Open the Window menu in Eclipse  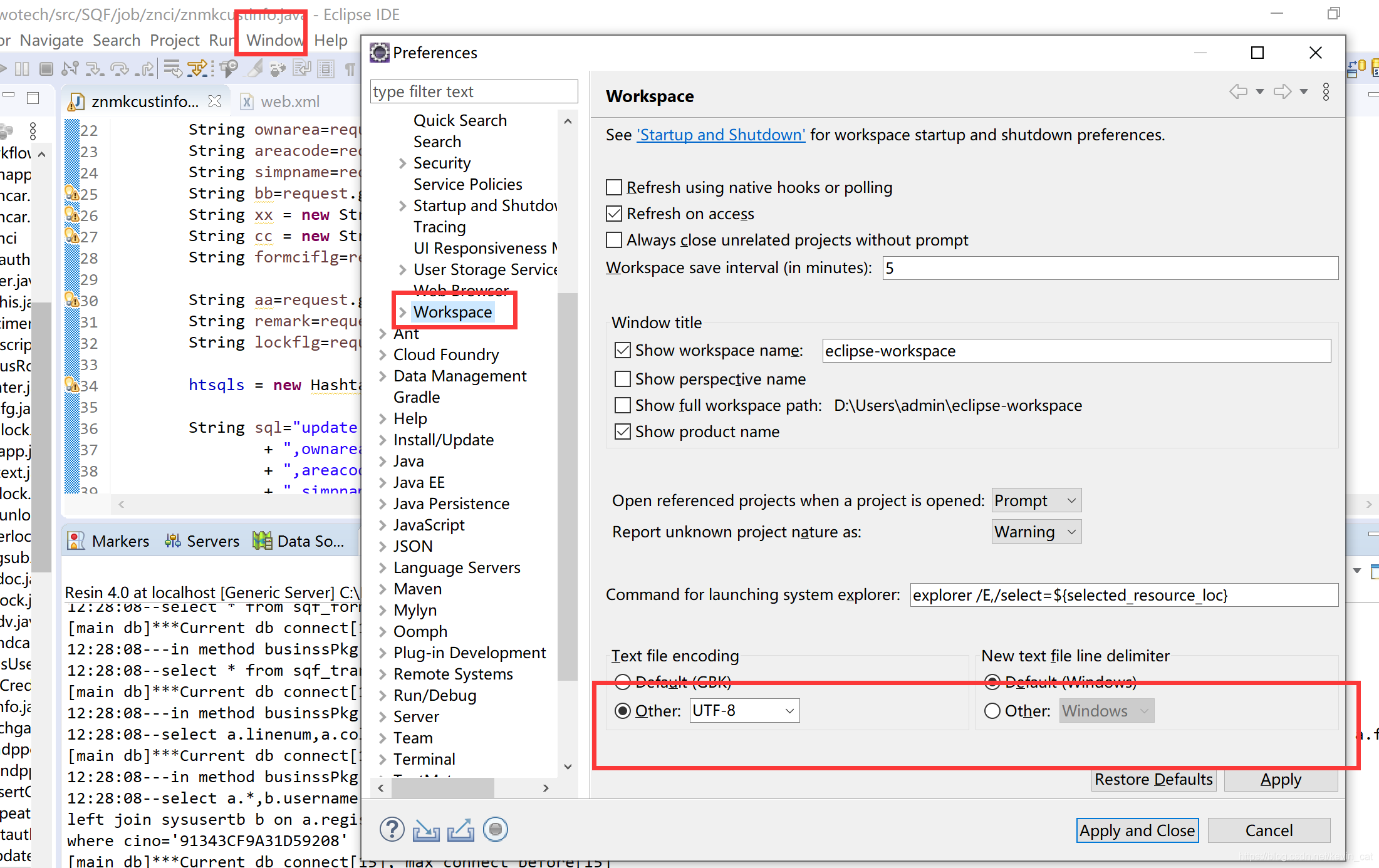[275, 40]
